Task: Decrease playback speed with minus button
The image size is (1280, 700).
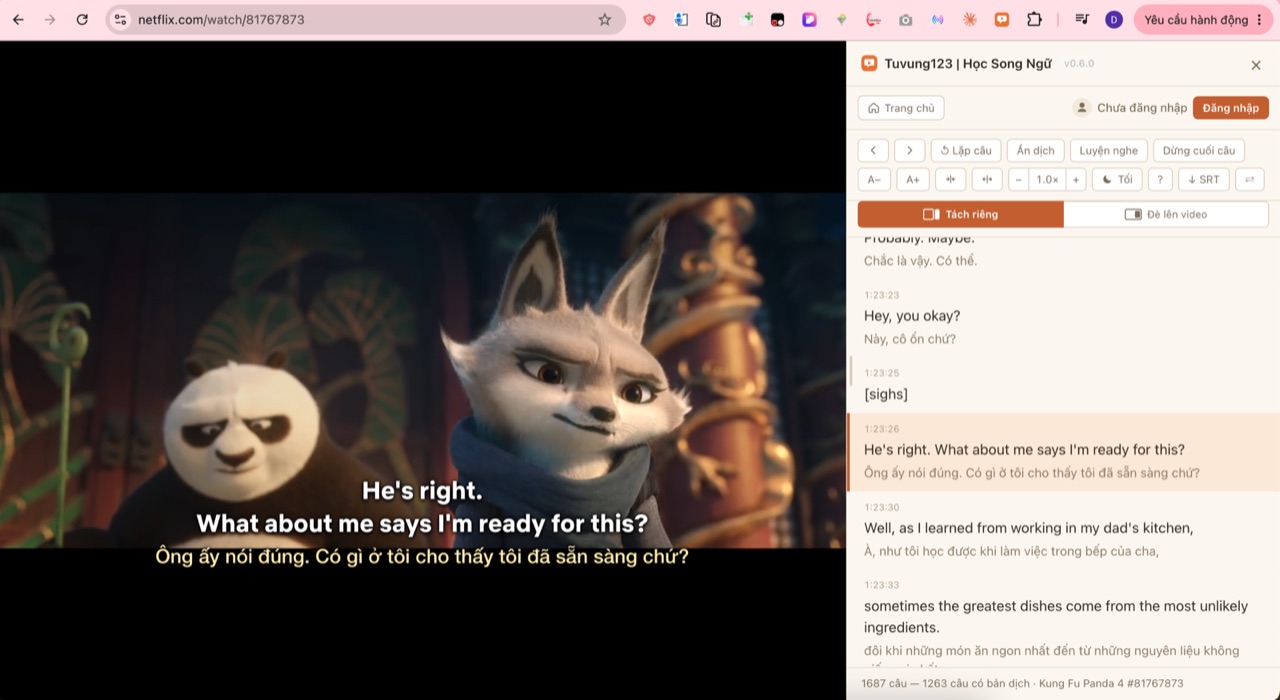Action: click(1018, 179)
